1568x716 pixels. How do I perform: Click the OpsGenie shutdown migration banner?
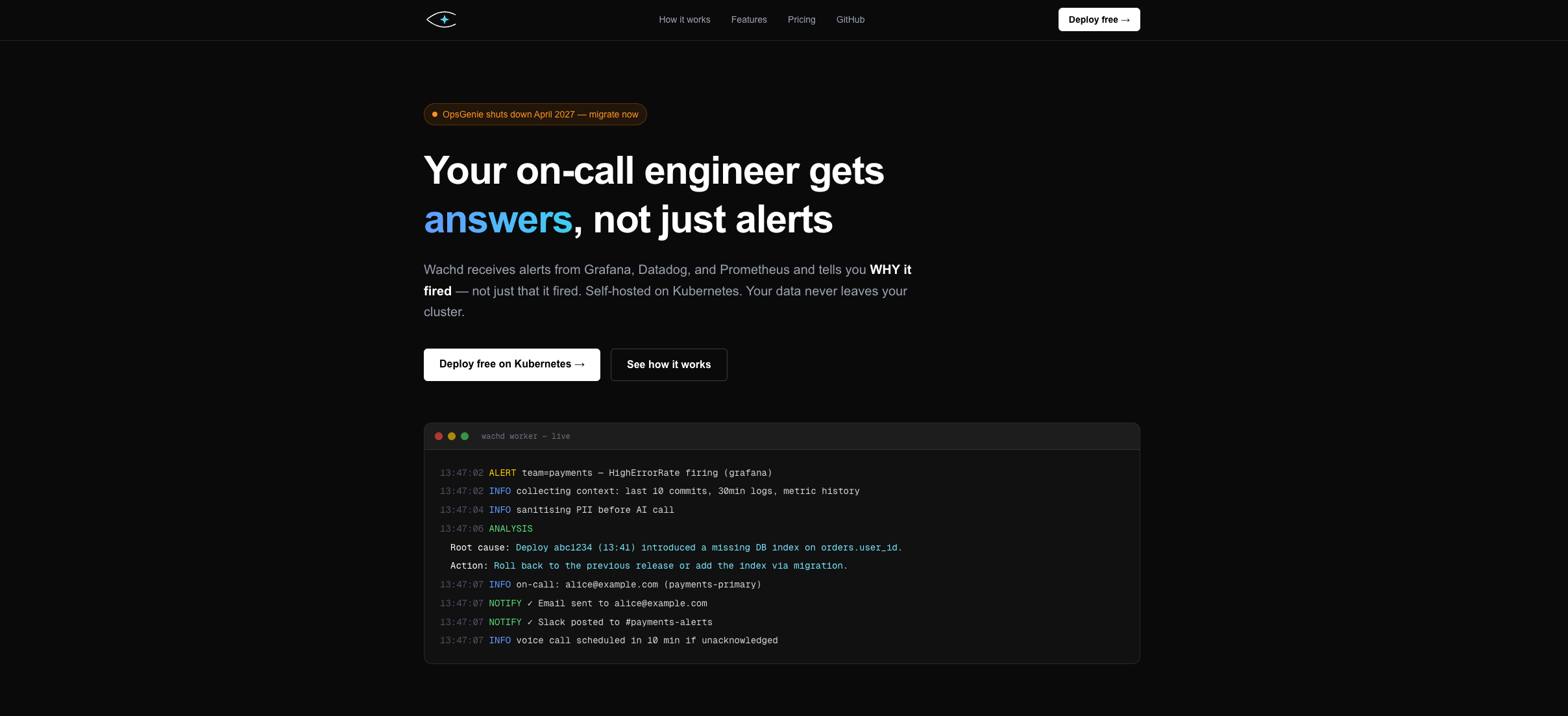[x=535, y=114]
